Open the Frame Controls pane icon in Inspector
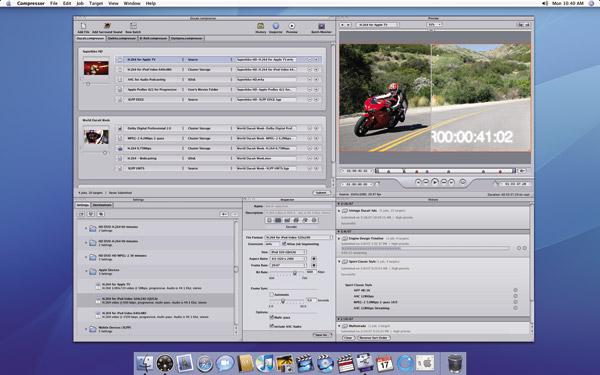Image resolution: width=600 pixels, height=375 pixels. point(287,220)
